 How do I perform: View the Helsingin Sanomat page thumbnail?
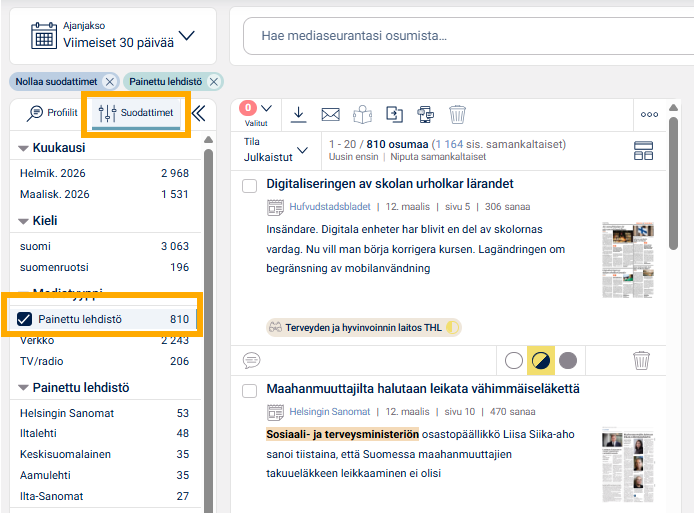(x=628, y=465)
